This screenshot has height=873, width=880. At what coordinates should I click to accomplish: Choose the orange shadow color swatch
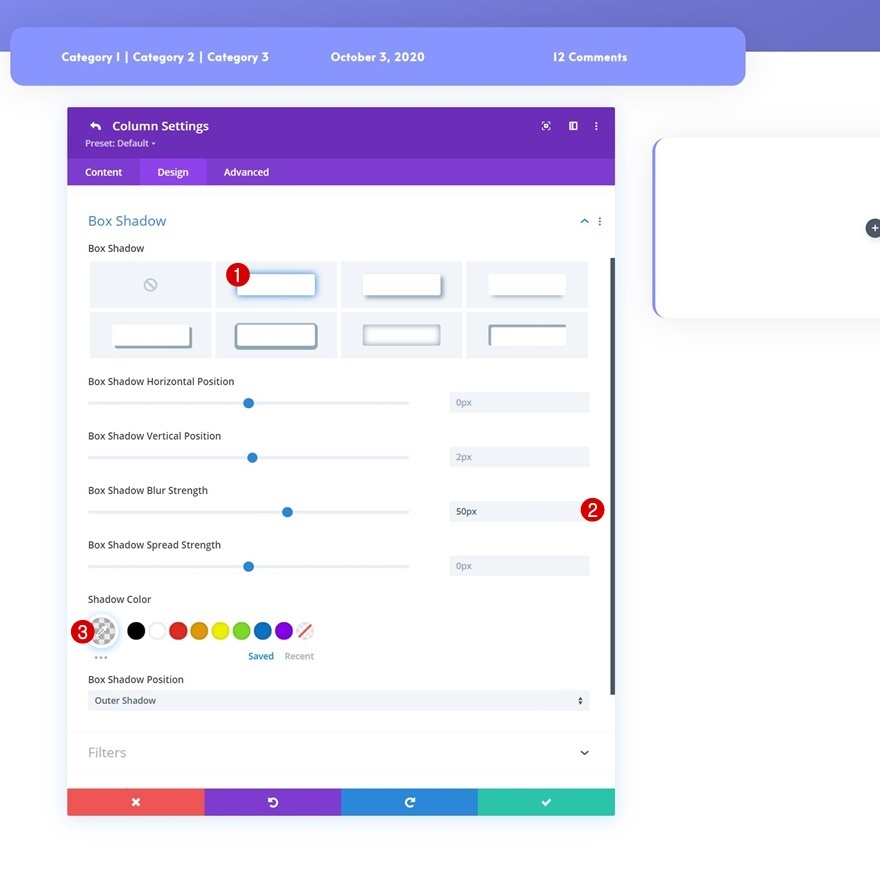(199, 631)
